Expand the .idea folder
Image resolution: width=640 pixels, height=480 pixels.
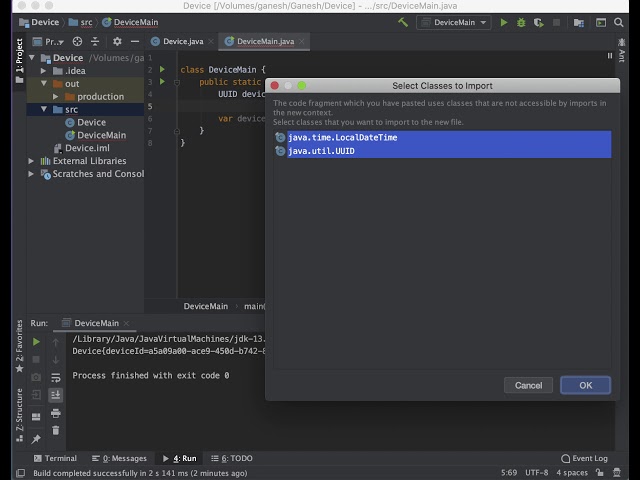coord(43,71)
